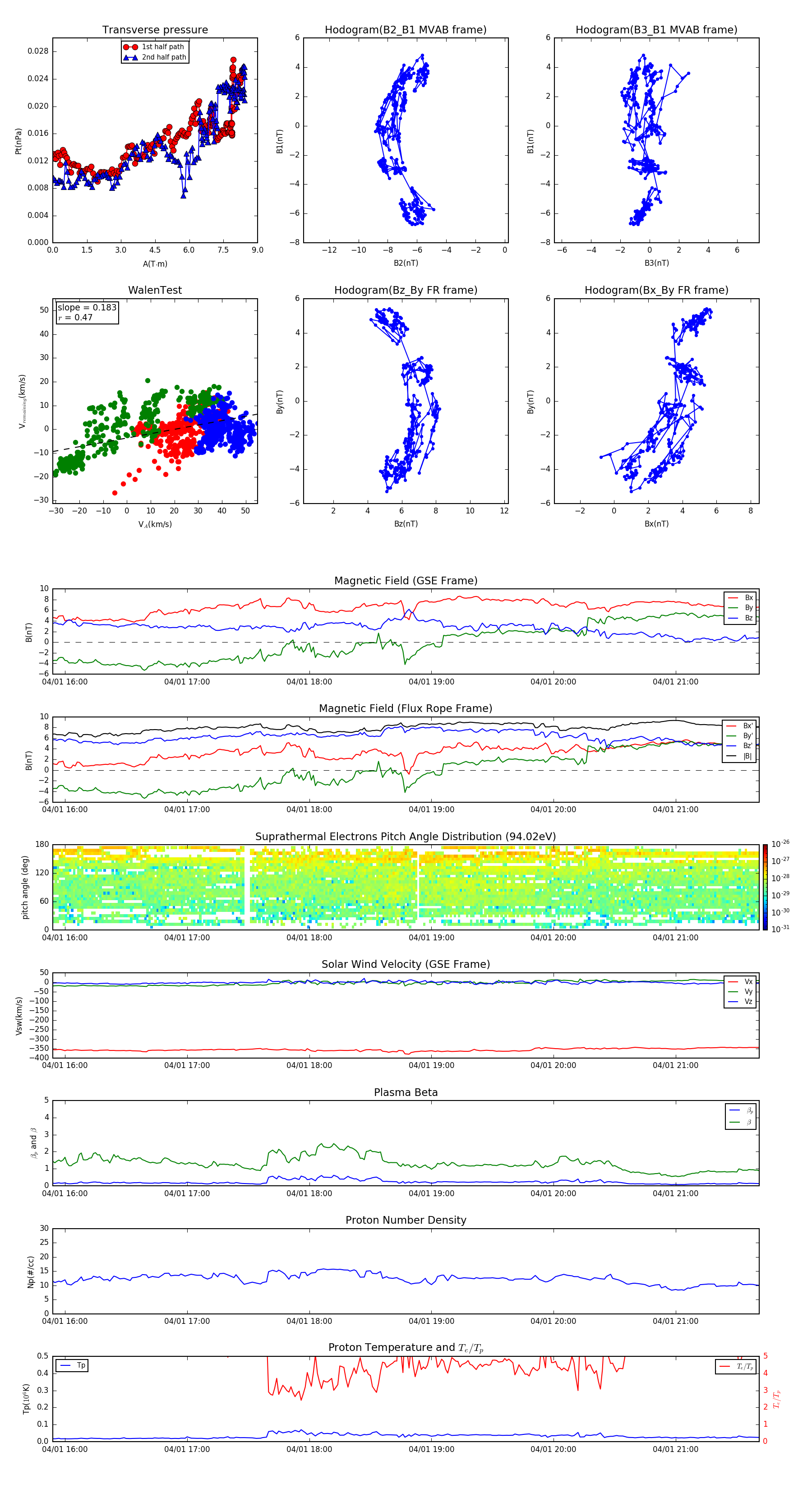Click the 'Pt(nPa)' y-axis label
Viewport: 812px width, 1489px height.
point(18,141)
